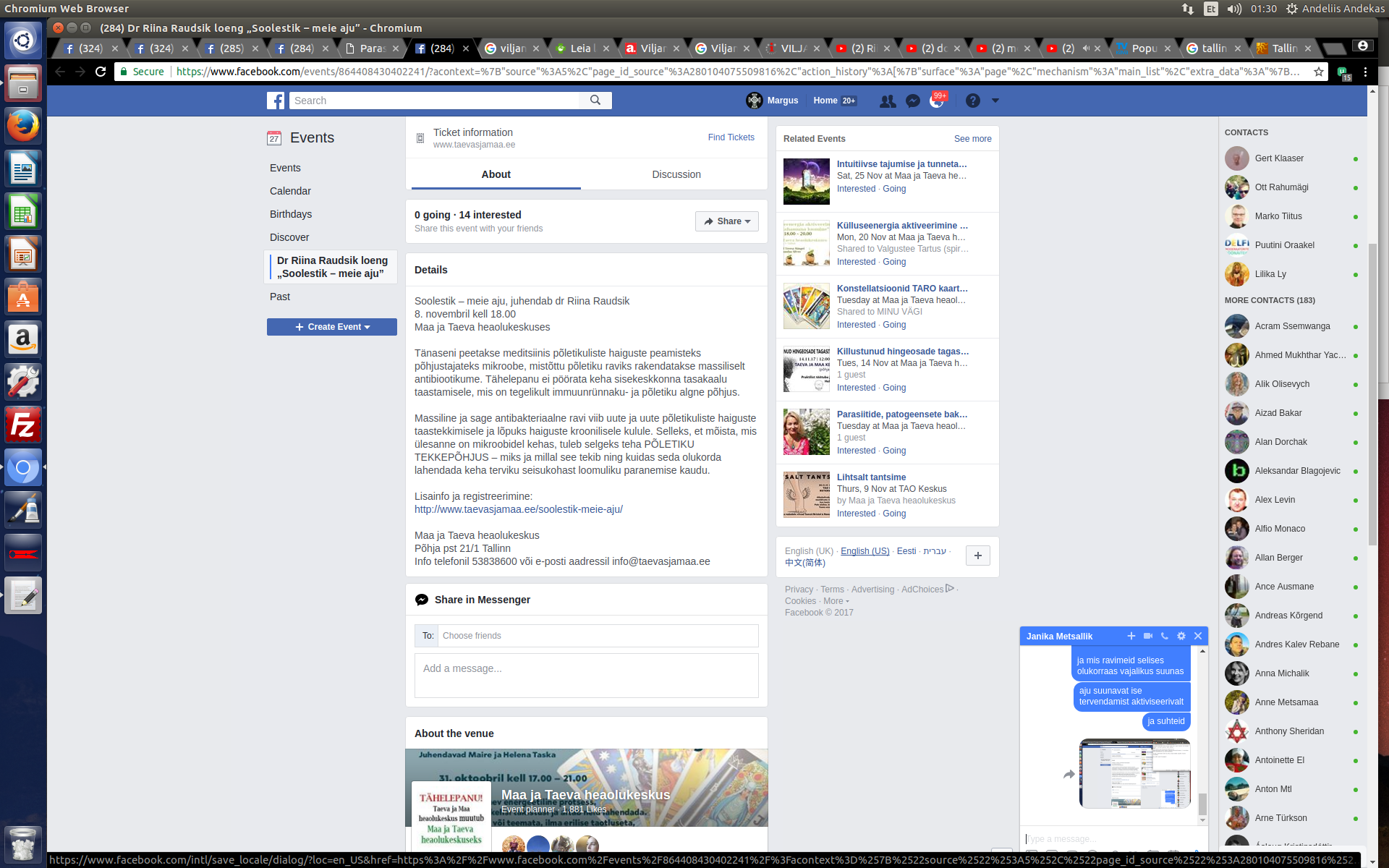Reload the page with the refresh icon
Image resolution: width=1389 pixels, height=868 pixels.
coord(101,72)
